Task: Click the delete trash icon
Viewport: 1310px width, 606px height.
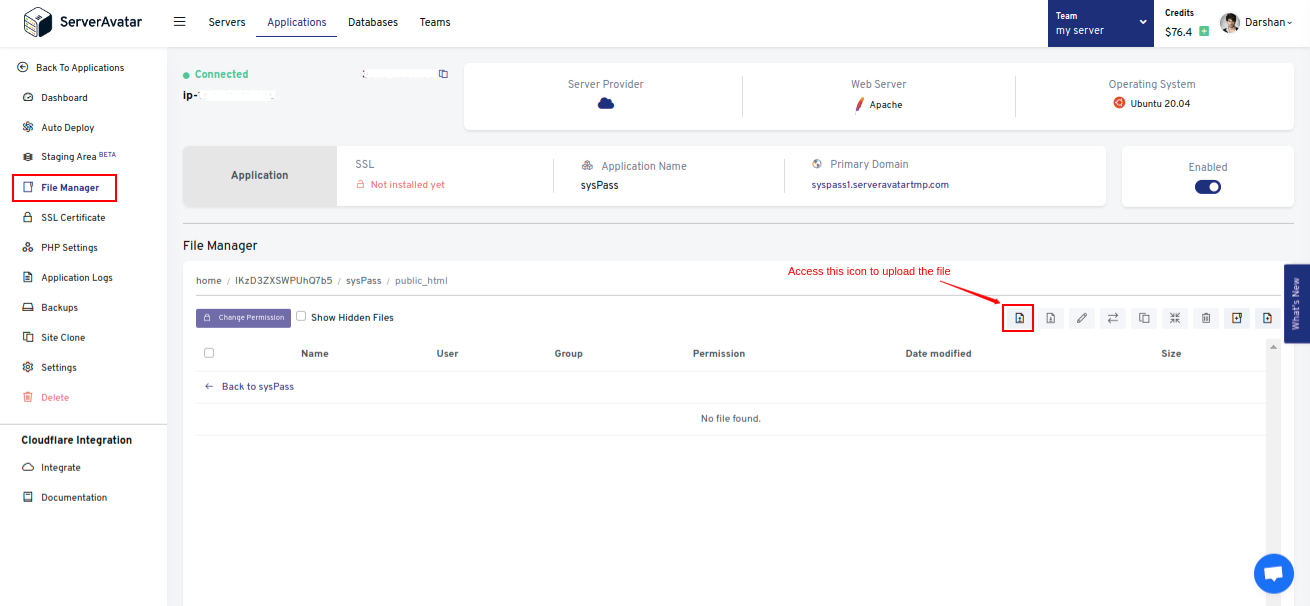Action: point(1206,317)
